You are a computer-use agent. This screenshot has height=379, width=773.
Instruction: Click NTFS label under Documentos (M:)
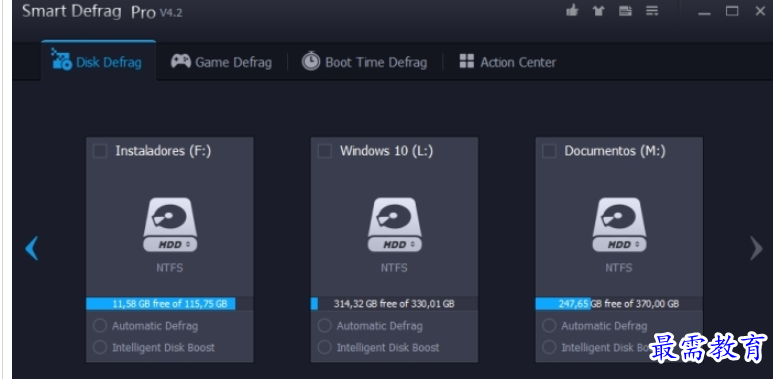[619, 268]
